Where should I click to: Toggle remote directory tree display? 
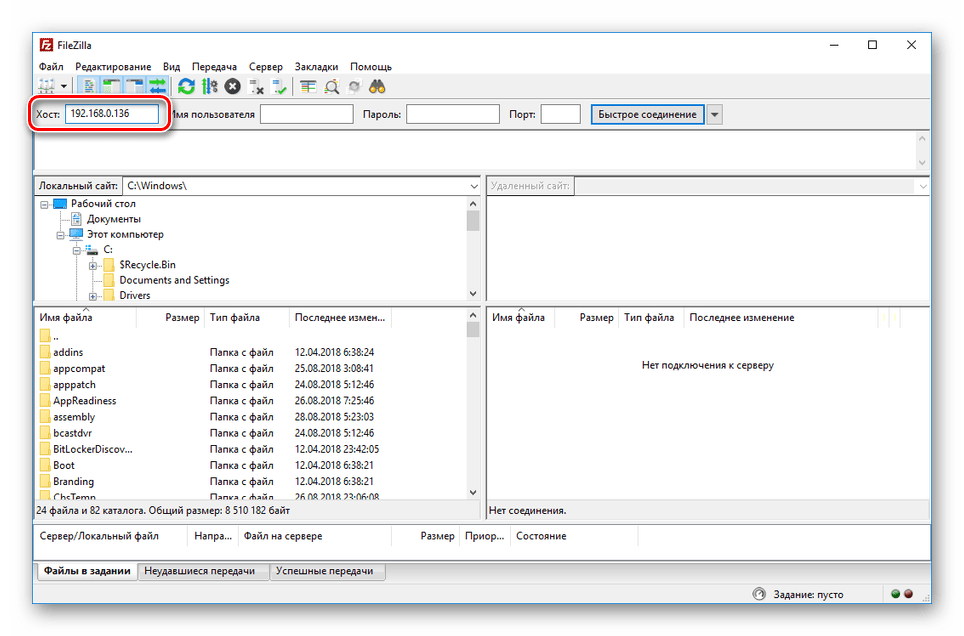click(135, 87)
